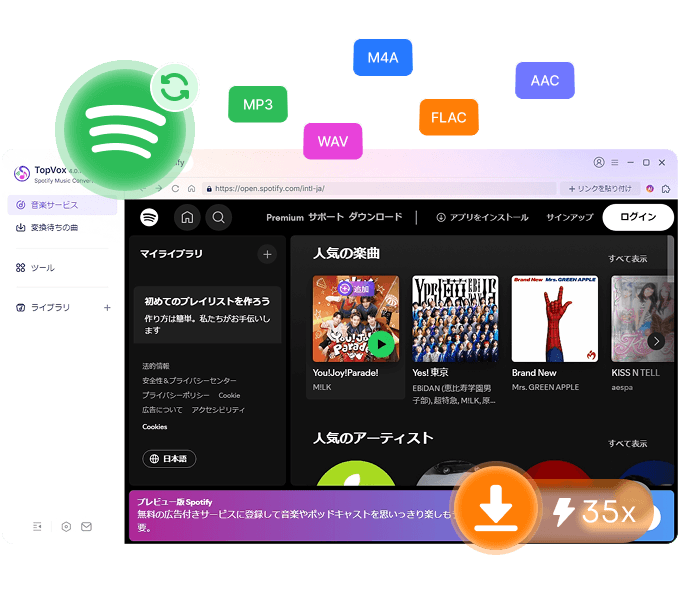Open 法的情報 link
The image size is (680, 600).
coord(156,366)
